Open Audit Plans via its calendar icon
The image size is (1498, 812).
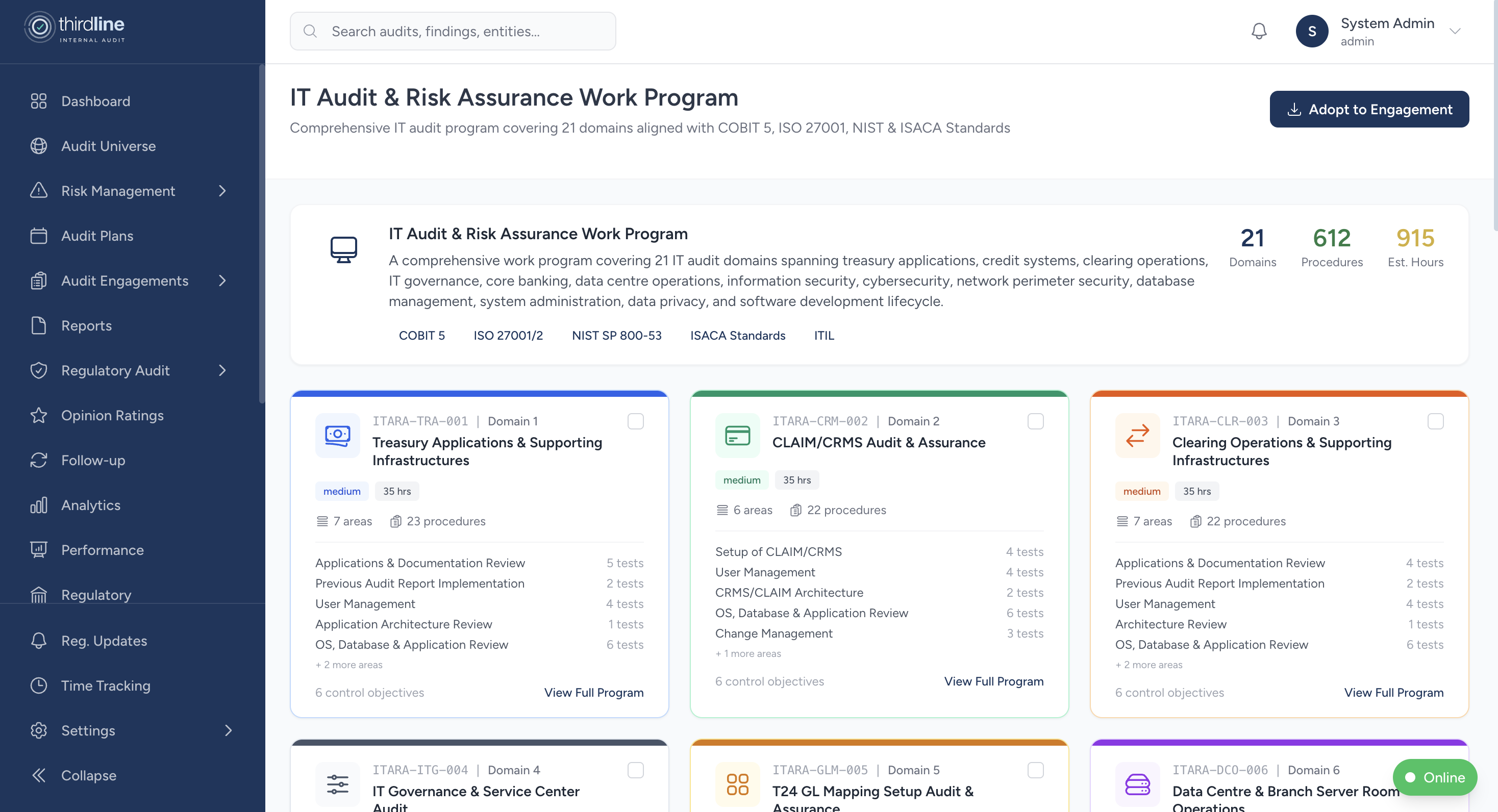click(38, 236)
